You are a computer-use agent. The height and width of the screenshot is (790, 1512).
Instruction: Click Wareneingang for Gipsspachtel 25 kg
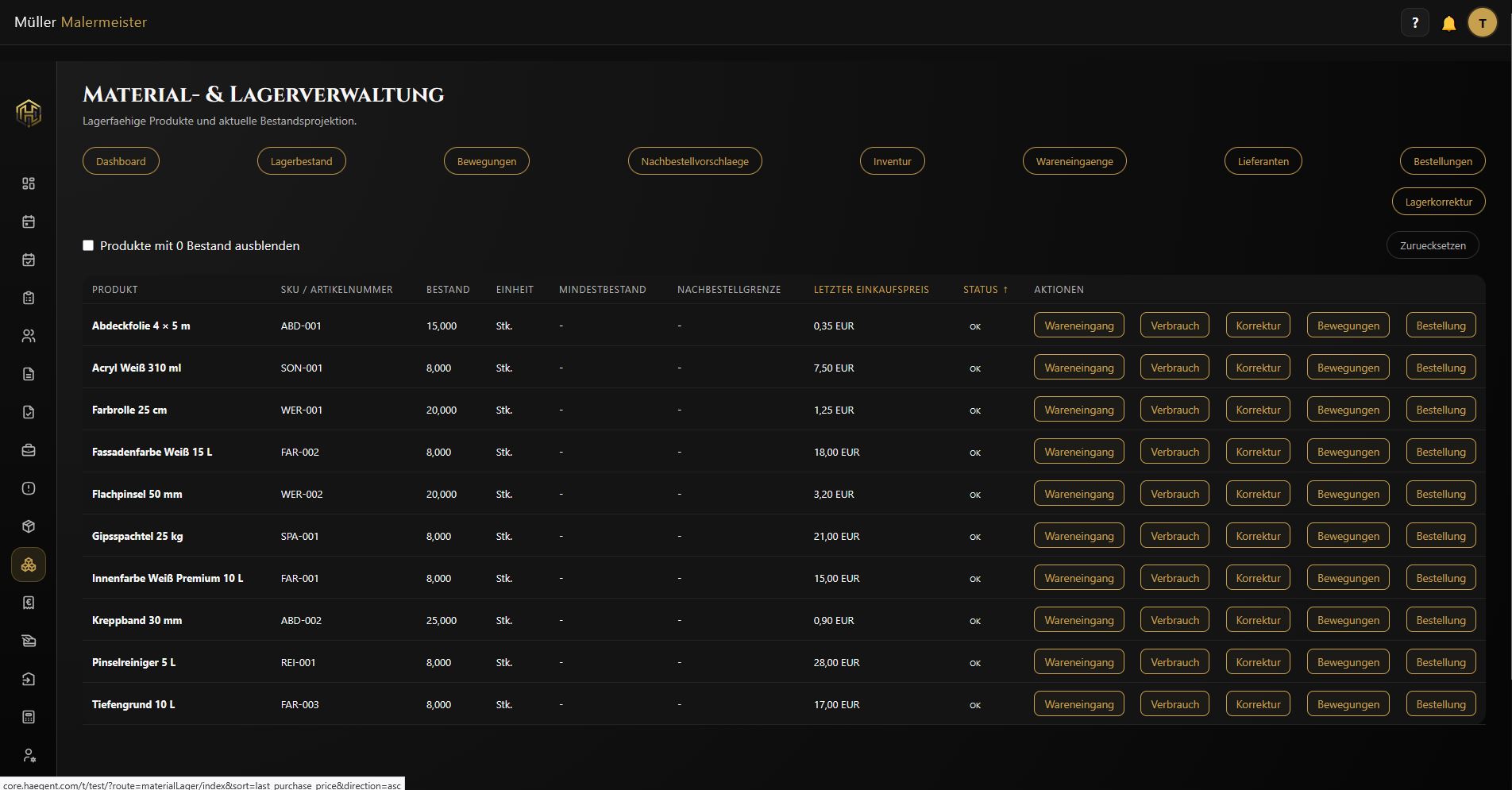click(1079, 536)
